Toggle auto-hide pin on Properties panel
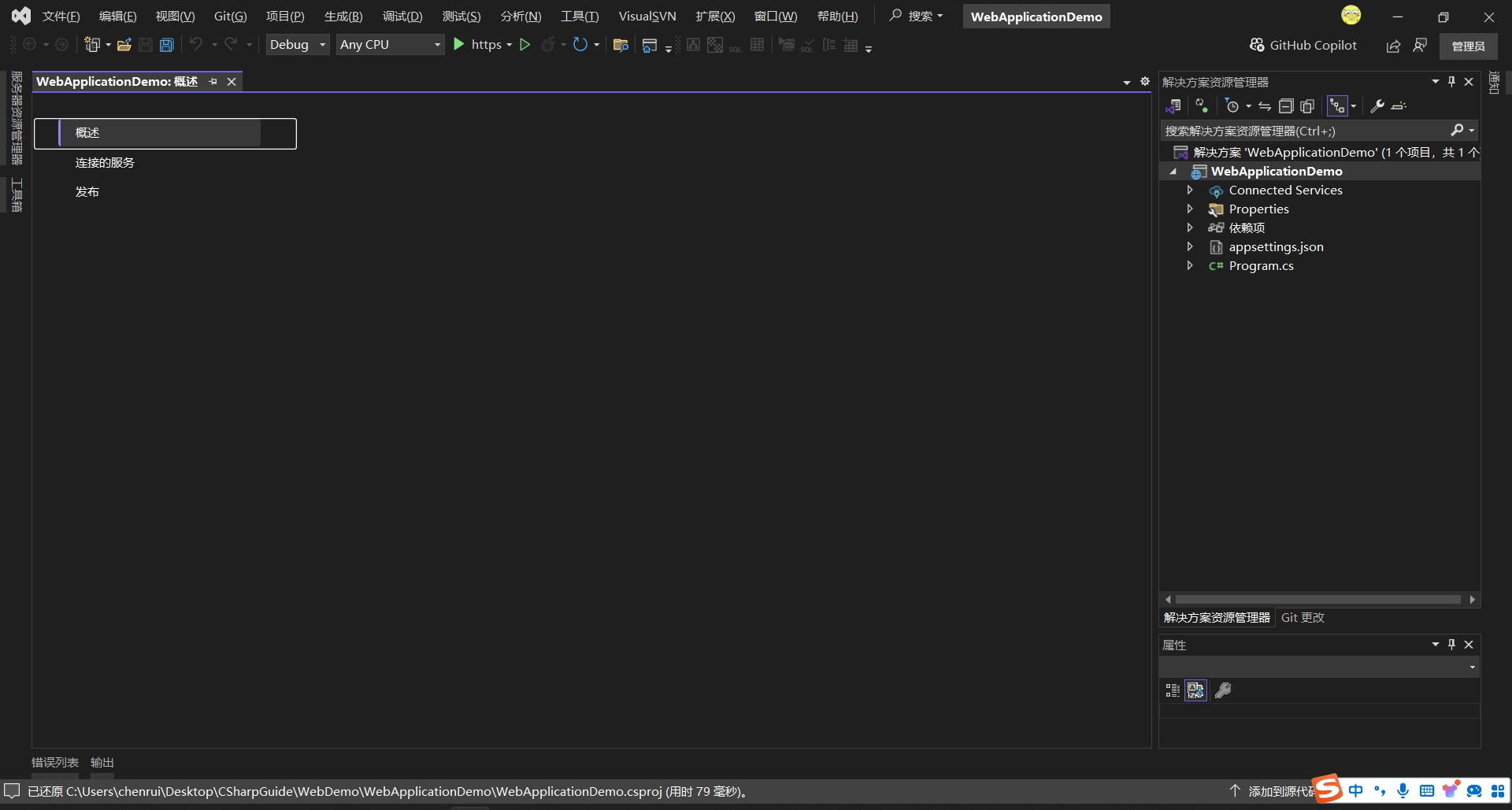Viewport: 1512px width, 810px height. [1452, 644]
